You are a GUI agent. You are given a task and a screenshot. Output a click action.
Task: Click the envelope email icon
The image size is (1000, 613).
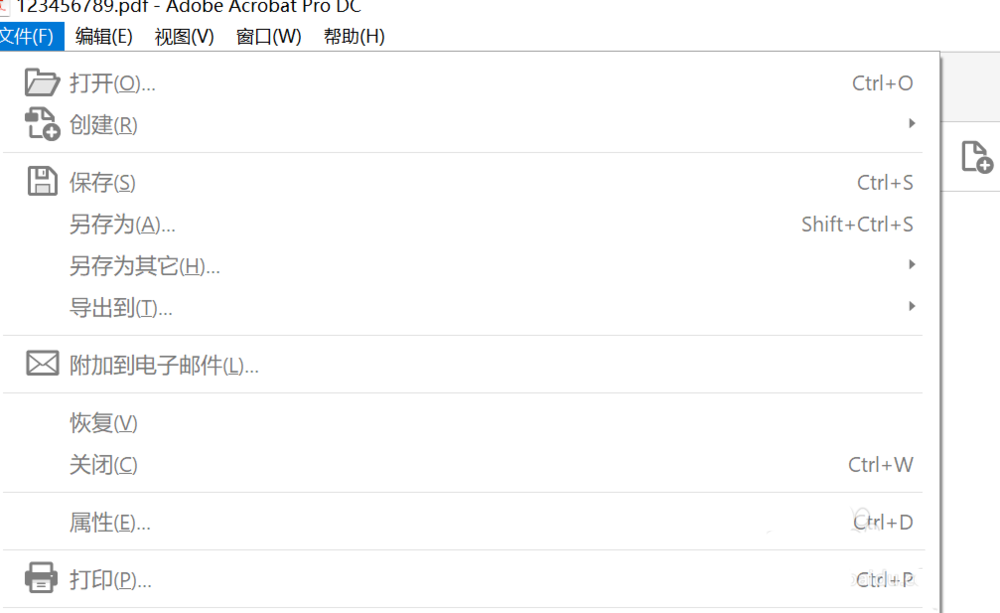[x=42, y=364]
